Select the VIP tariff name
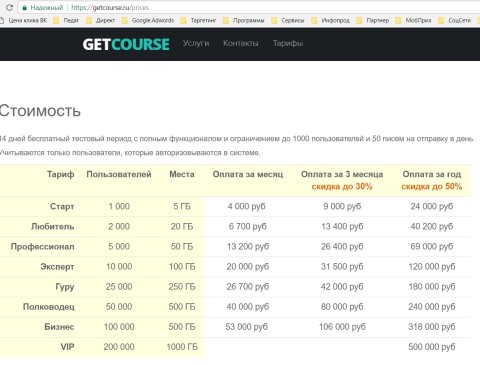Image resolution: width=480 pixels, height=365 pixels. point(67,347)
